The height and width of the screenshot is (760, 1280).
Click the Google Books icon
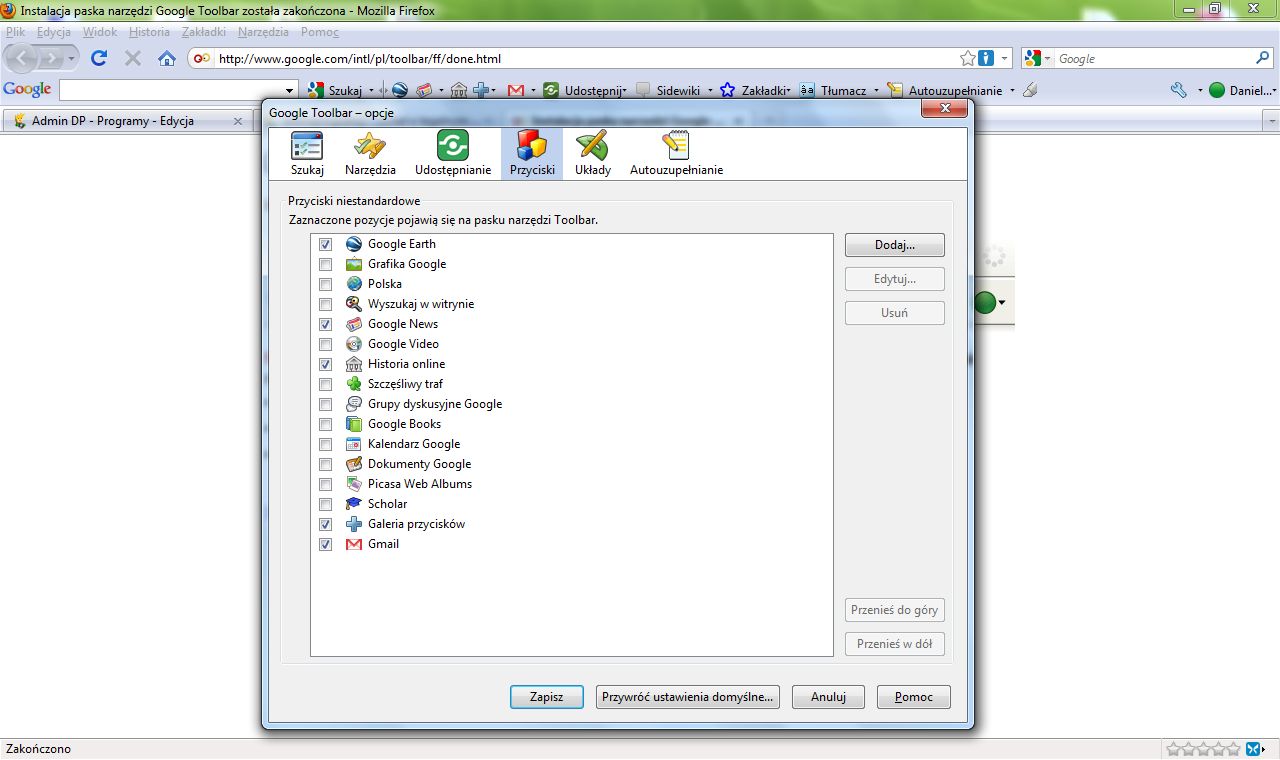[353, 424]
